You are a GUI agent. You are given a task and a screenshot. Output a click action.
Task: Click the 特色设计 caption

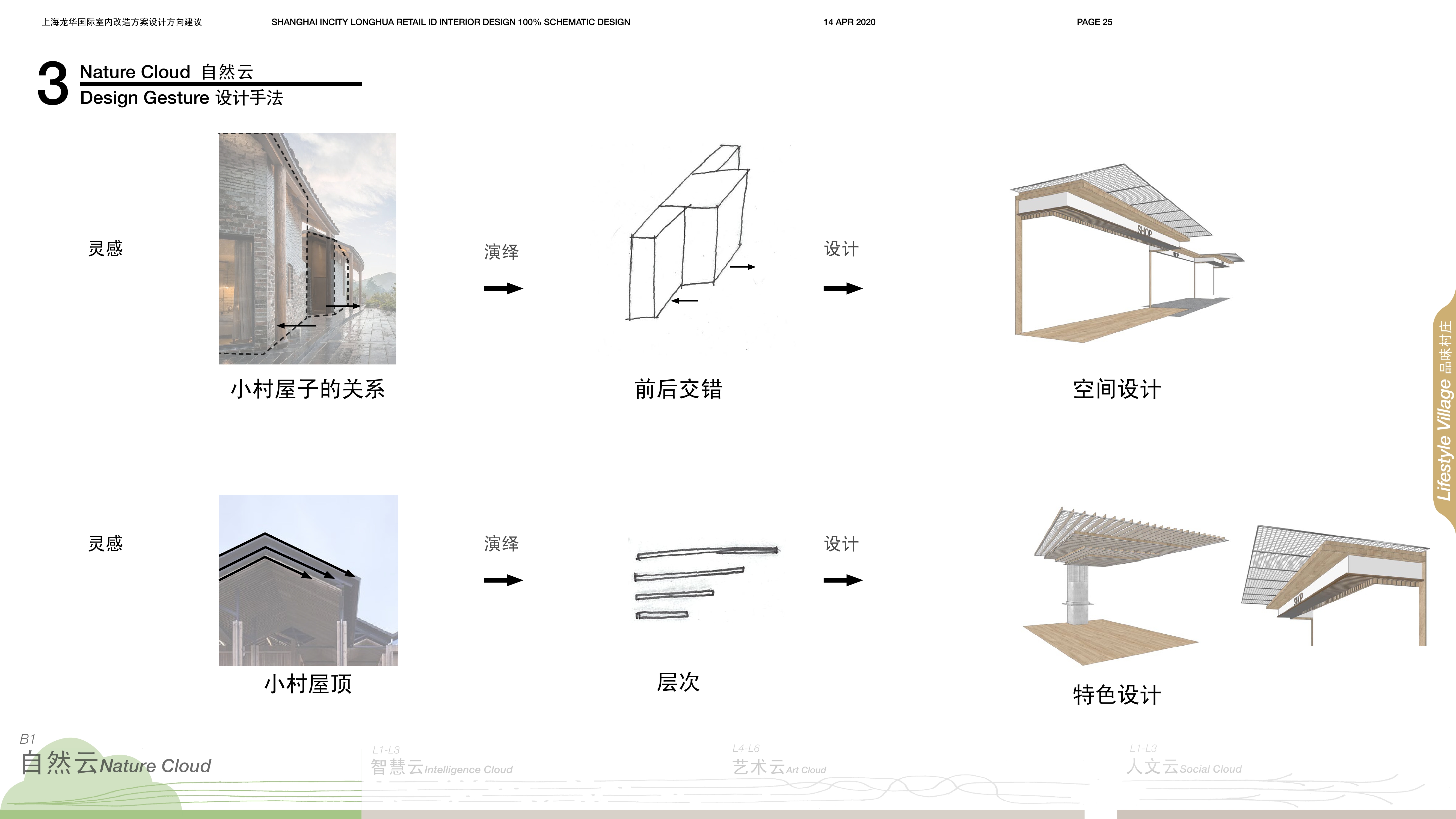(x=1117, y=695)
